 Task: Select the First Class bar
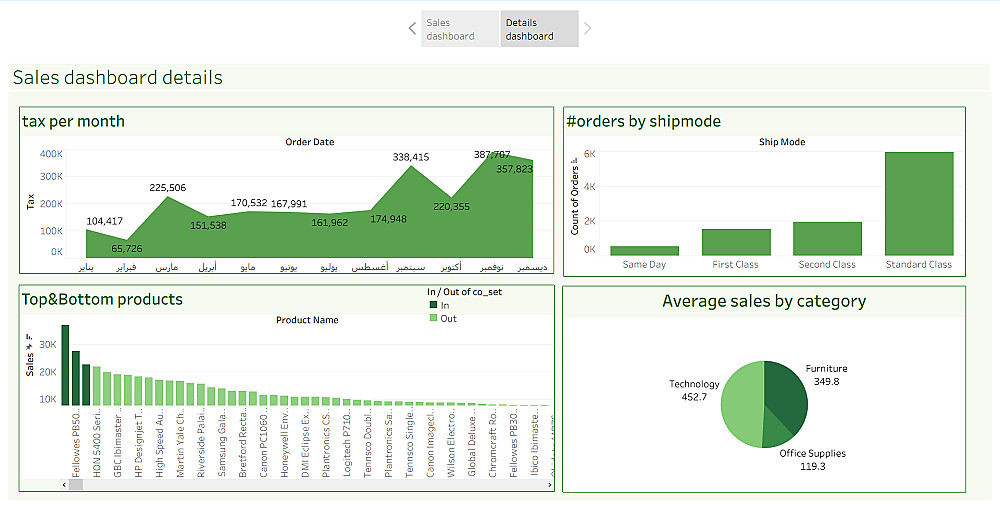pos(736,242)
